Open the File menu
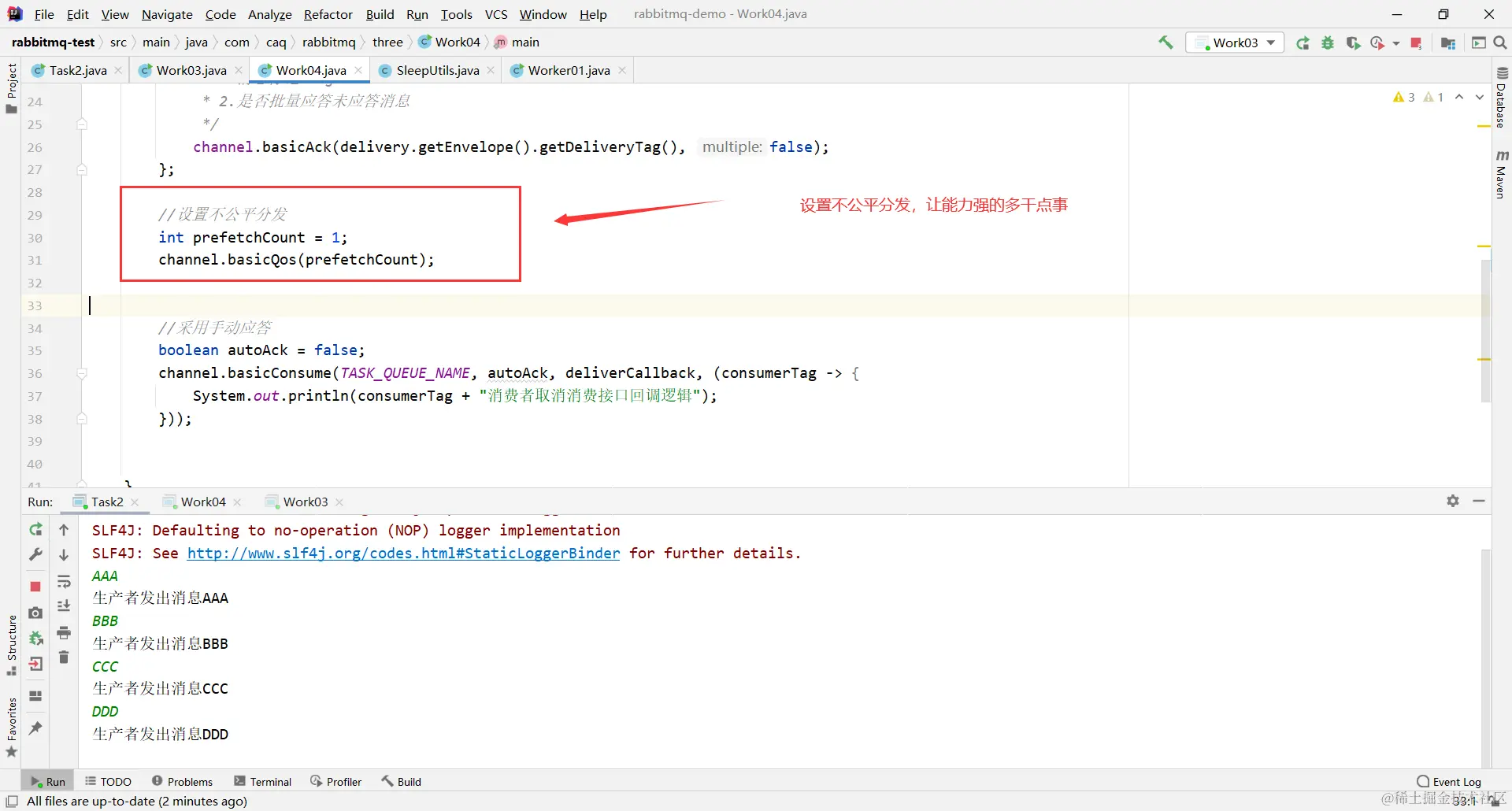The height and width of the screenshot is (811, 1512). (44, 14)
